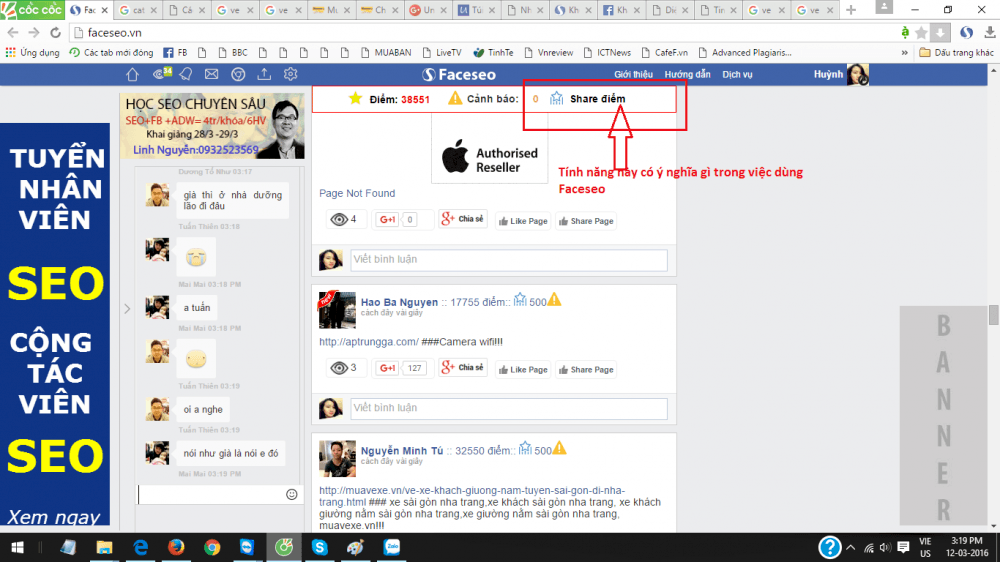The height and width of the screenshot is (562, 1000).
Task: Switch to the browser tab labeled 'Un'
Action: 429,10
